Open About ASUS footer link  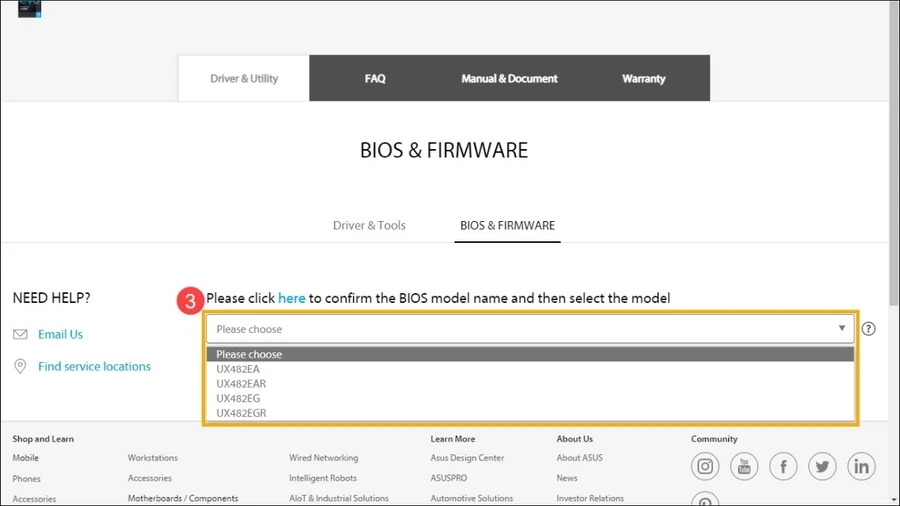(580, 458)
